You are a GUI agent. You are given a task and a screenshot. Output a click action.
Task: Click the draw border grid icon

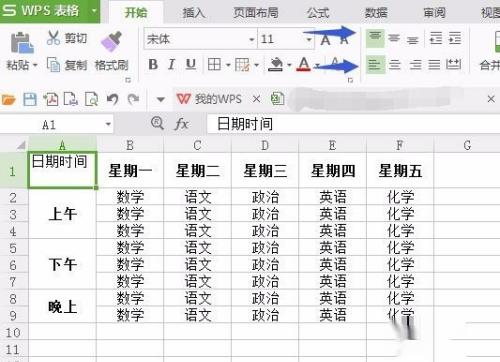point(242,64)
